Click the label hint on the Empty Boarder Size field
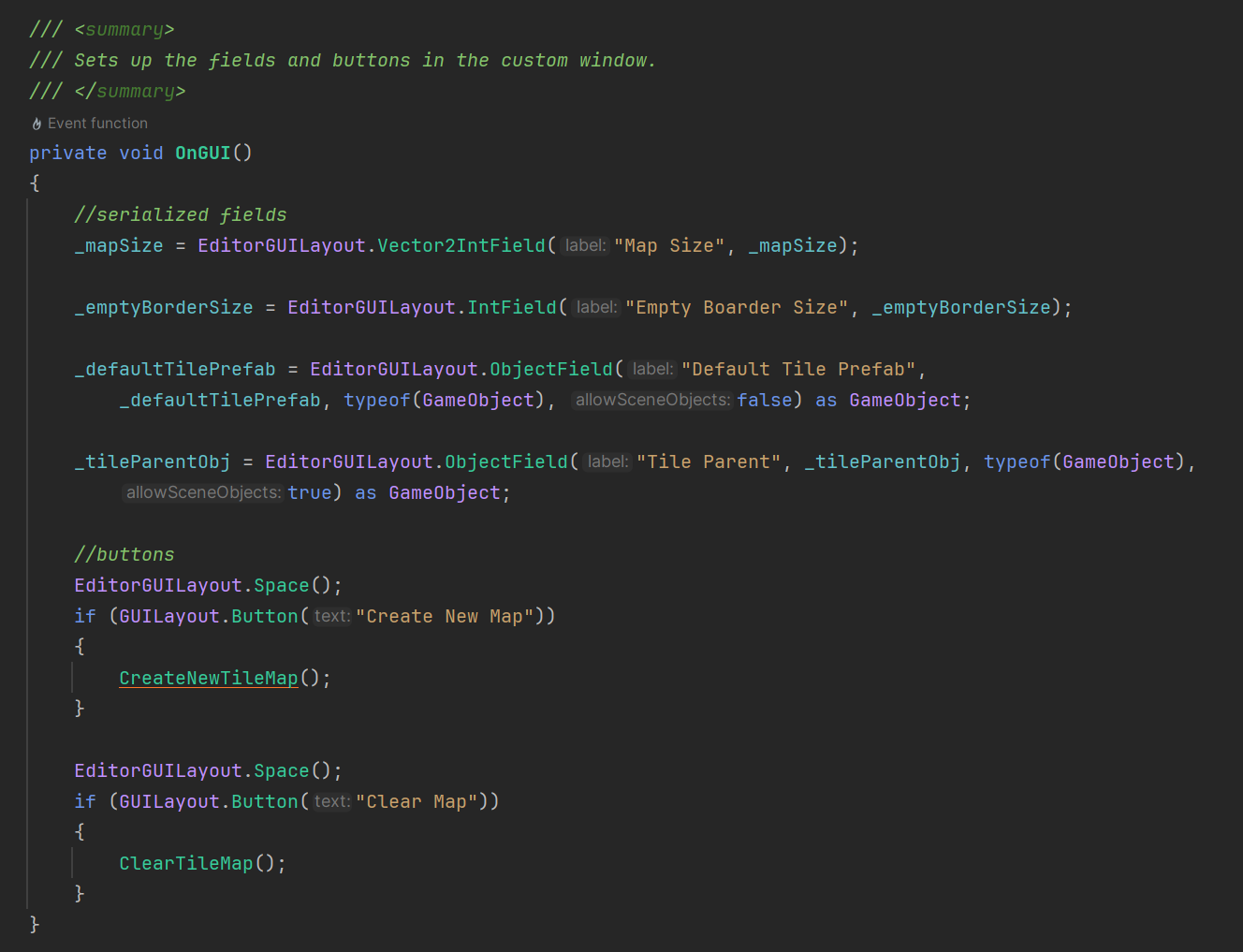The width and height of the screenshot is (1243, 952). tap(595, 307)
